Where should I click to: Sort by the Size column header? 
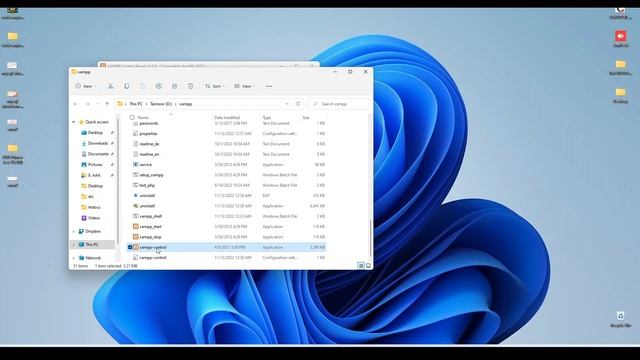(306, 118)
